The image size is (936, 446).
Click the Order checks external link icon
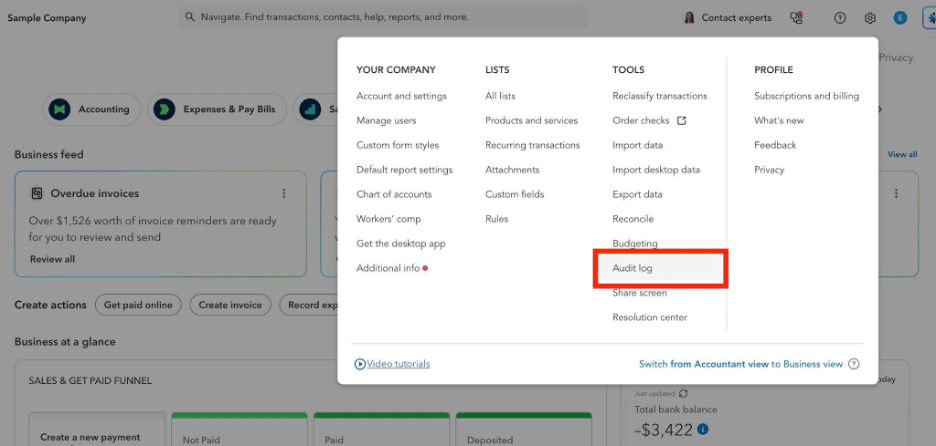point(681,121)
